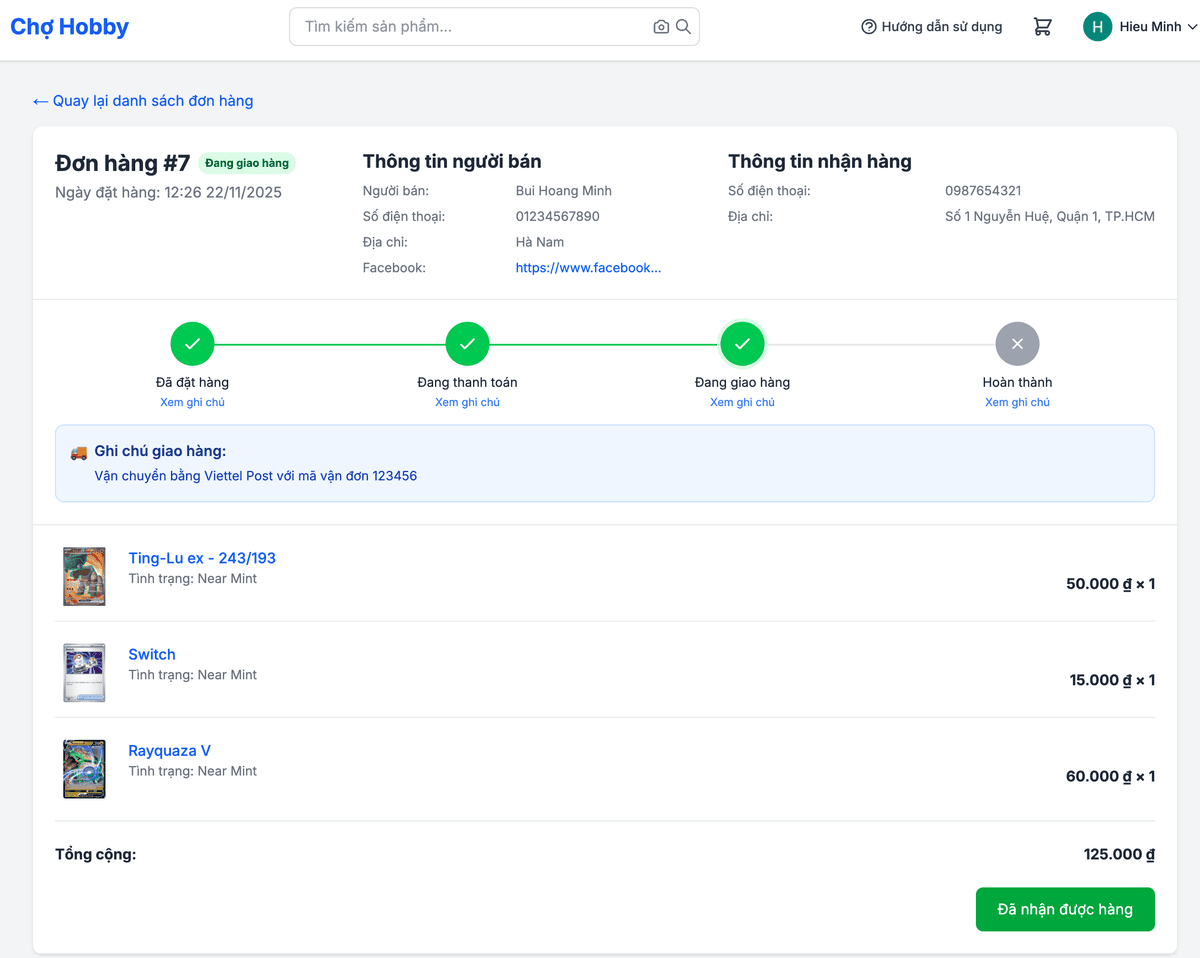Open the shopping cart
This screenshot has width=1200, height=958.
click(1042, 27)
